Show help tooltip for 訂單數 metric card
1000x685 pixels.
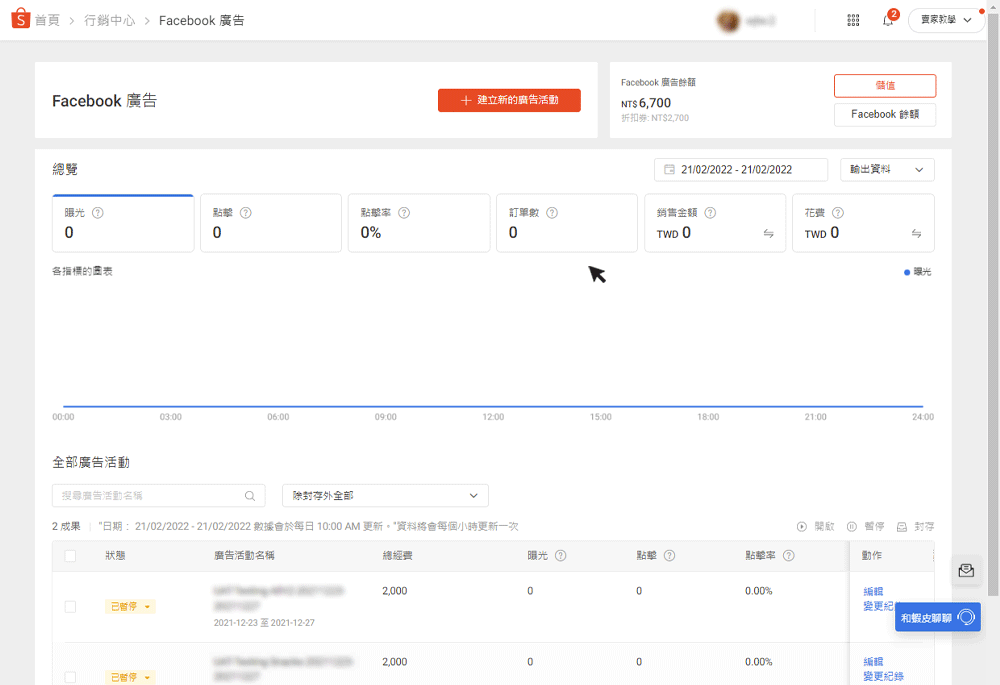(552, 213)
